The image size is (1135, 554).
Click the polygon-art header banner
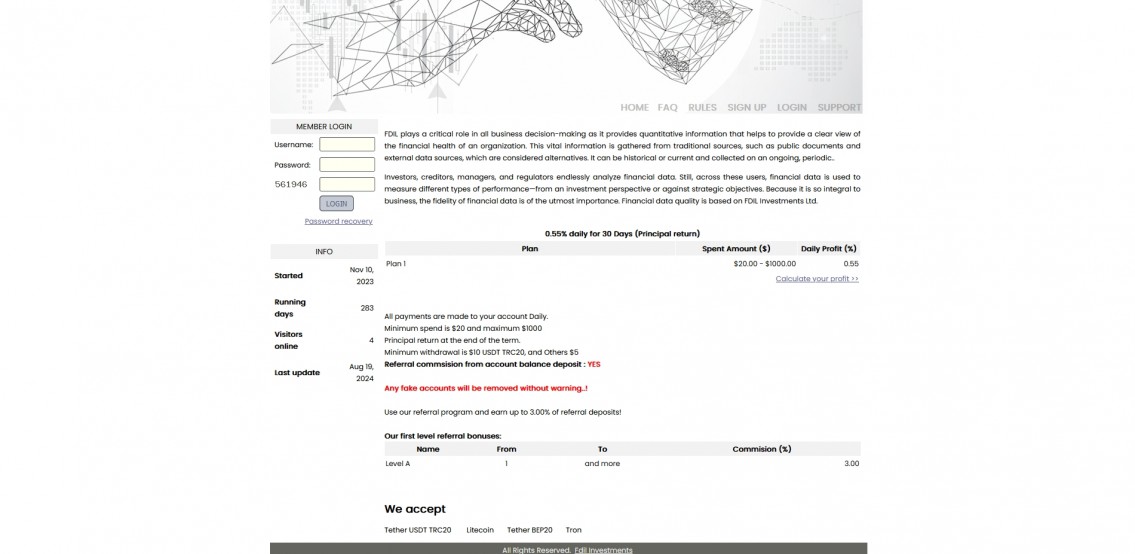565,50
